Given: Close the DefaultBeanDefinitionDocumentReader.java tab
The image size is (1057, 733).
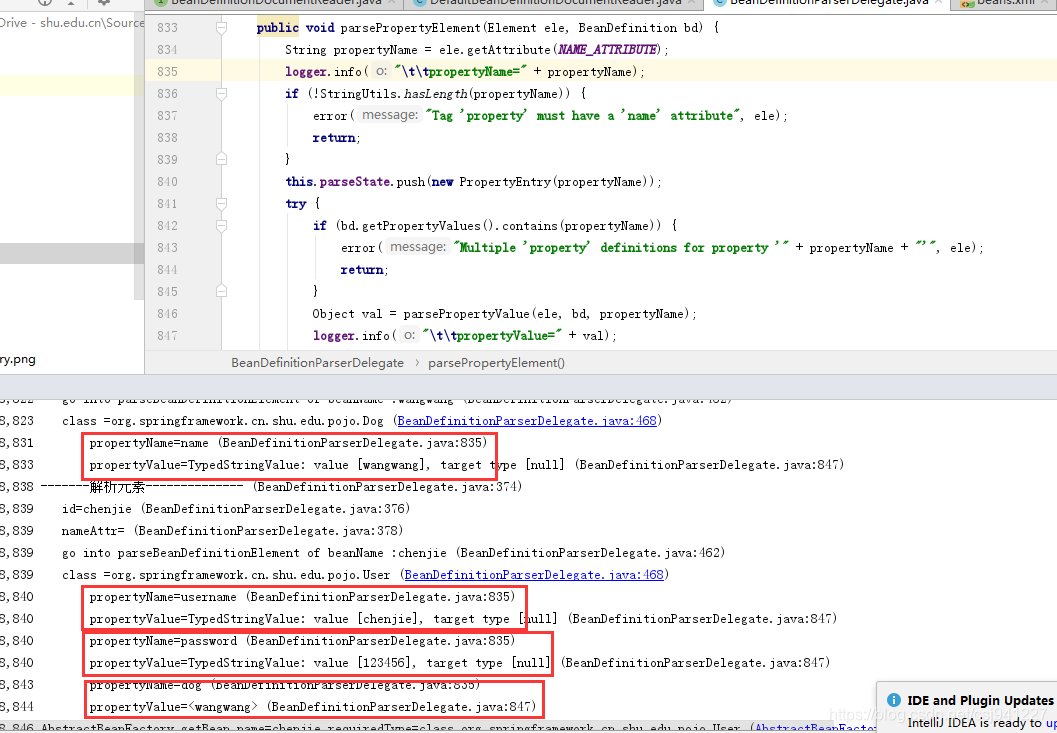Looking at the screenshot, I should pos(692,3).
